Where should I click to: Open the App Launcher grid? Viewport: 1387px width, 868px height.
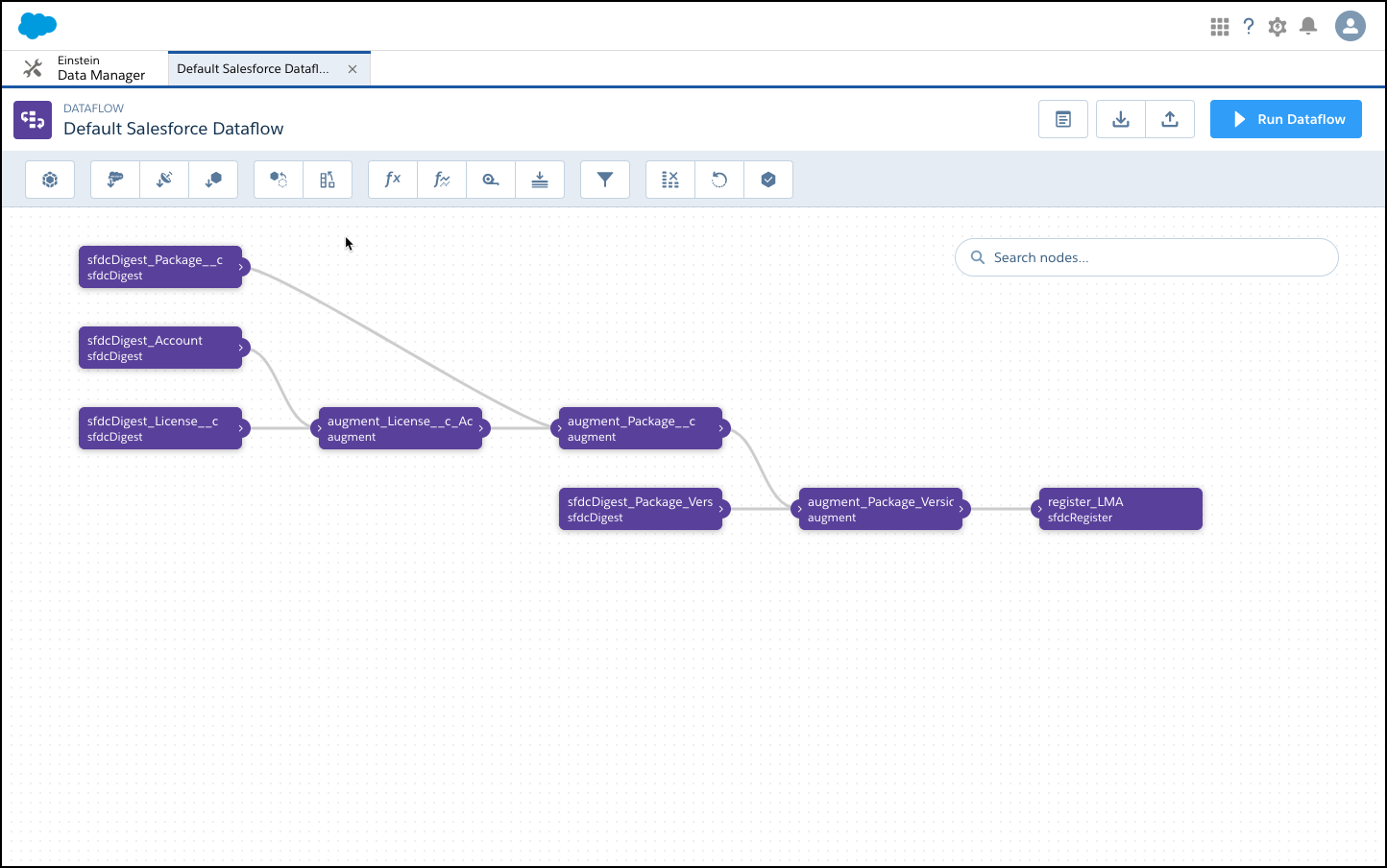pyautogui.click(x=1220, y=27)
